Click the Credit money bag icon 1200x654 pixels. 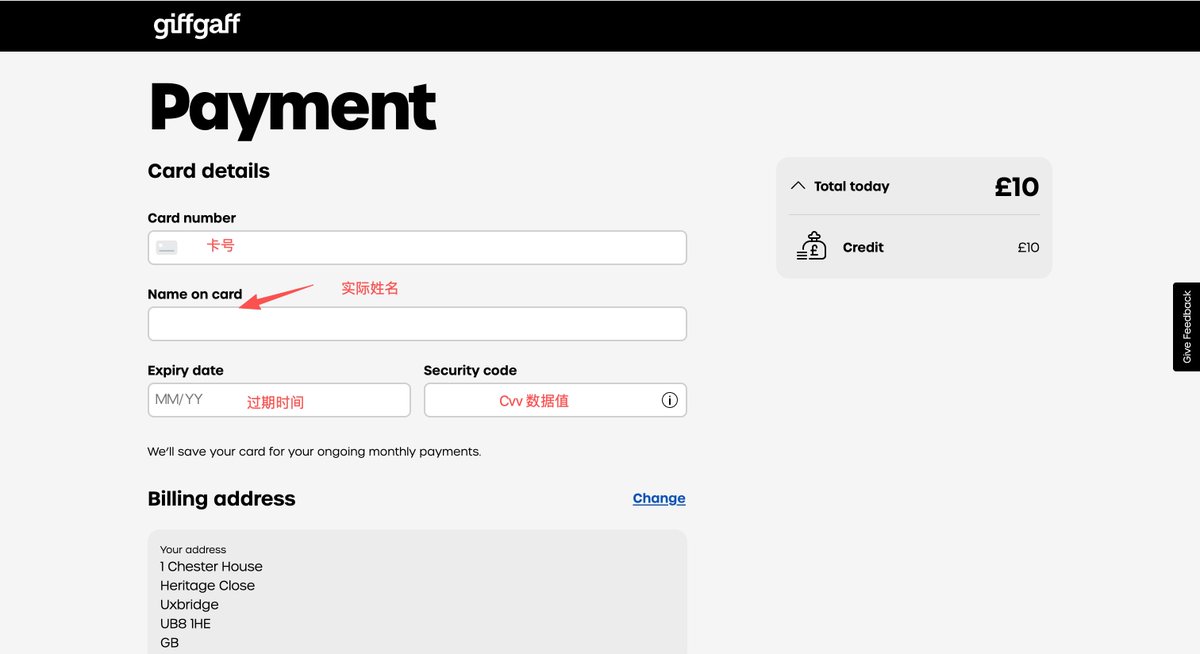pos(812,246)
